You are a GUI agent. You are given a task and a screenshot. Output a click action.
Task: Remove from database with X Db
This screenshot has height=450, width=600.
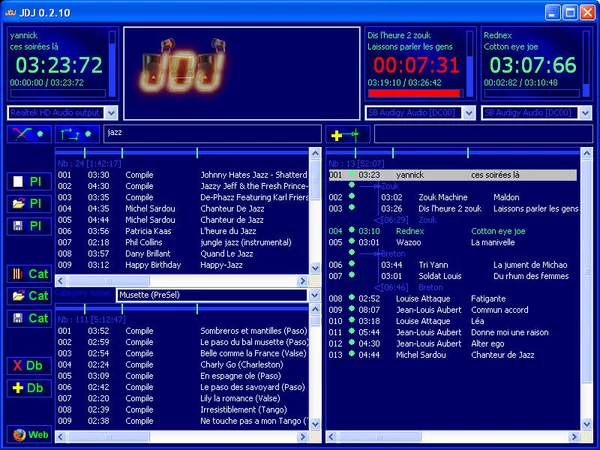pos(29,366)
